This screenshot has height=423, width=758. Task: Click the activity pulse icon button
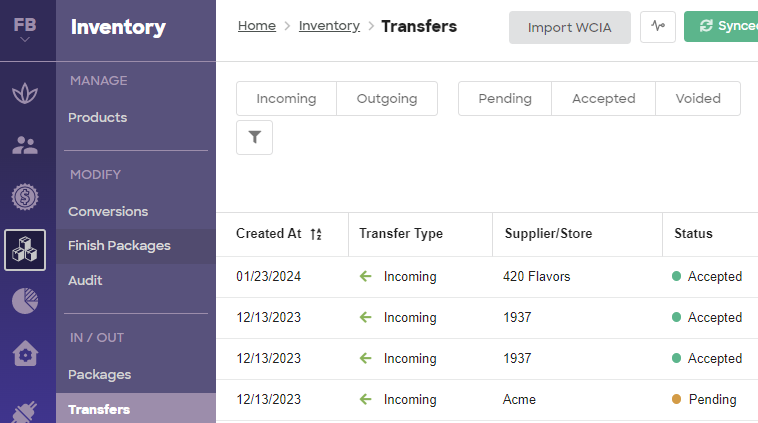[x=657, y=27]
